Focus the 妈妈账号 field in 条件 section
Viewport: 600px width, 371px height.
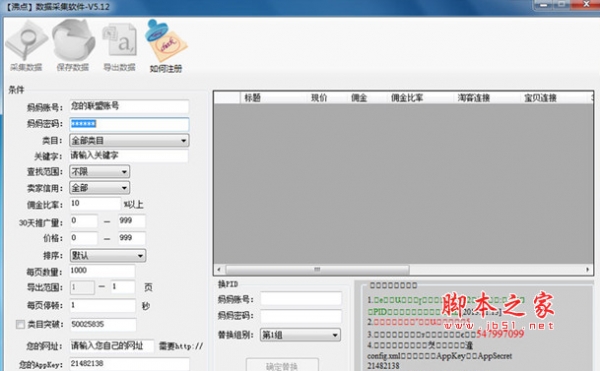point(129,106)
